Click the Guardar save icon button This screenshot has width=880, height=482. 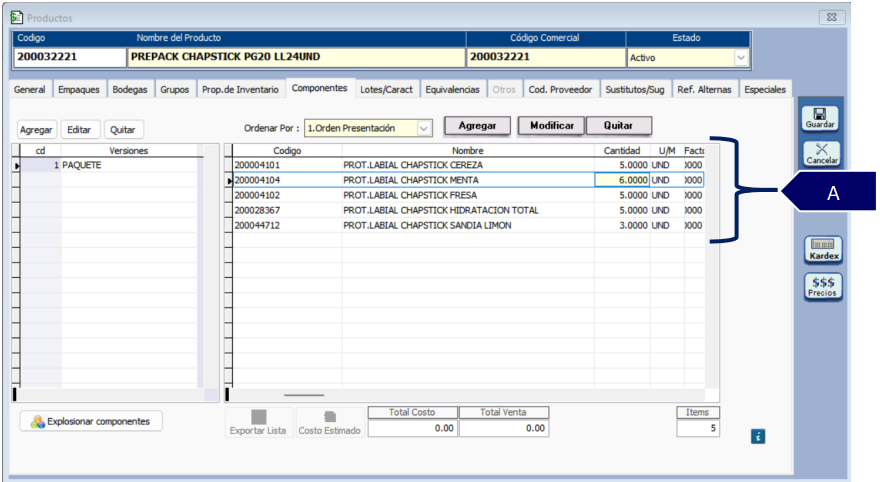820,118
